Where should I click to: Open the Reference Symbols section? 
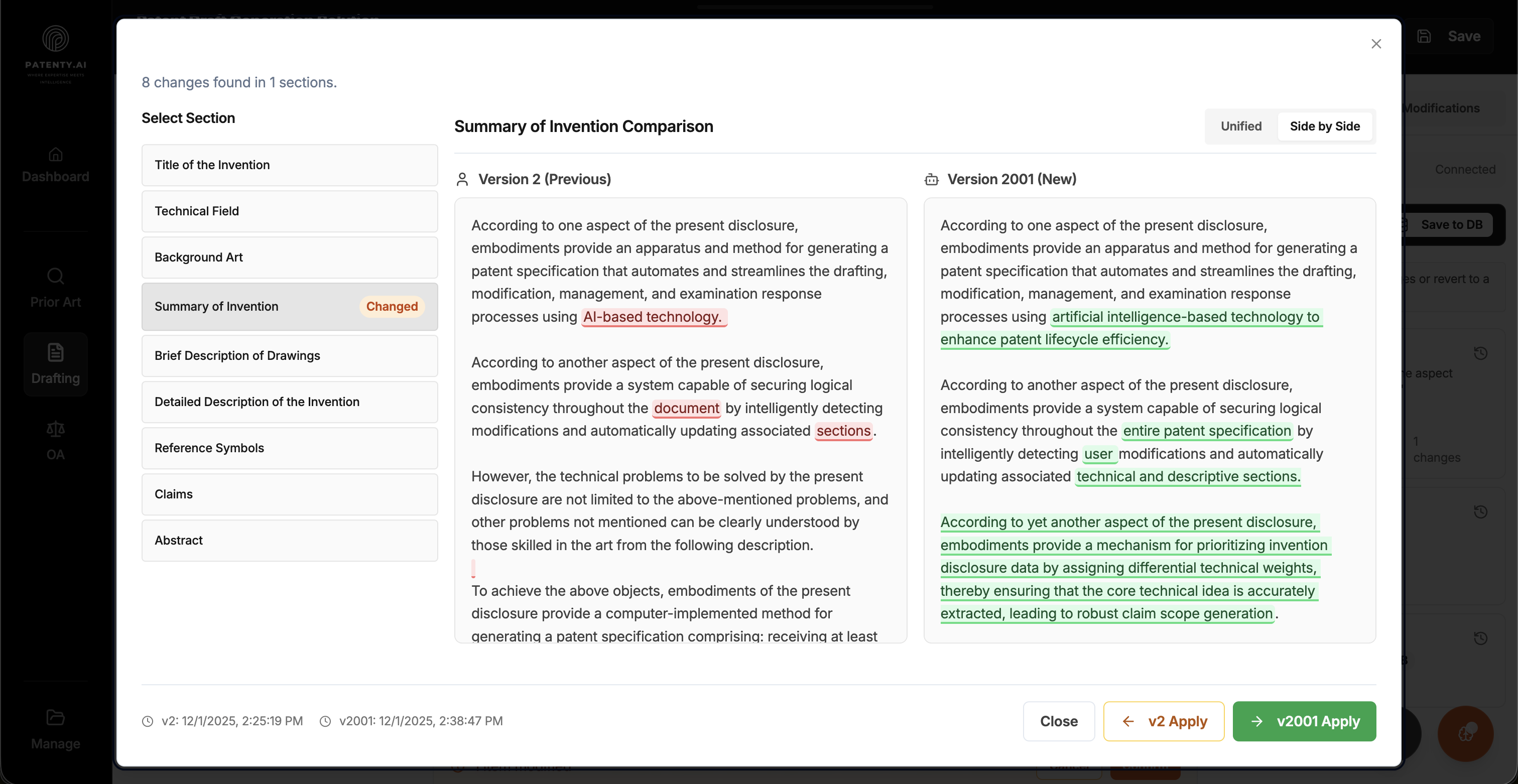[289, 448]
